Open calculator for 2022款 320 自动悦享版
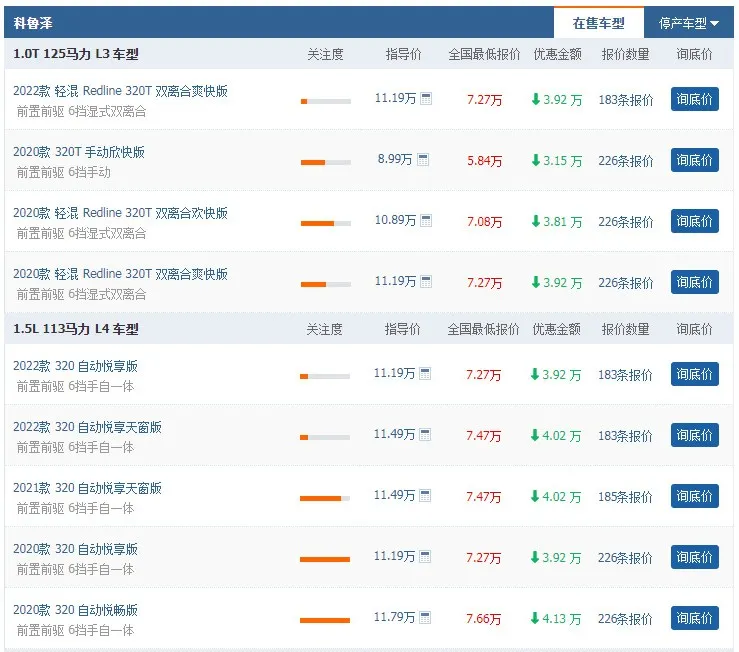Screen dimensions: 739x652 coord(425,374)
